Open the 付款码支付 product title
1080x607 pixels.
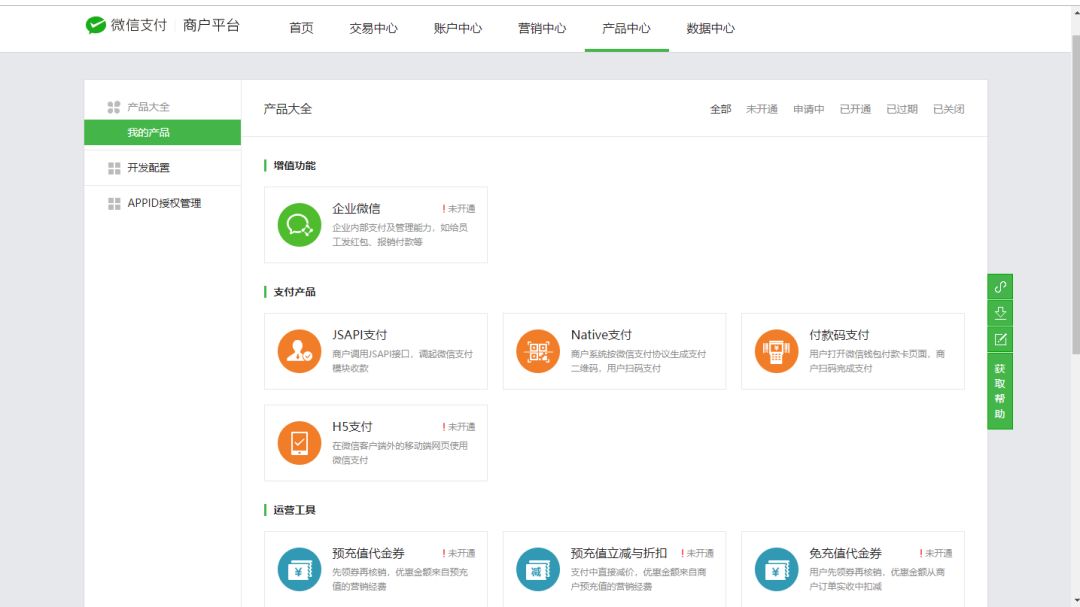click(839, 335)
